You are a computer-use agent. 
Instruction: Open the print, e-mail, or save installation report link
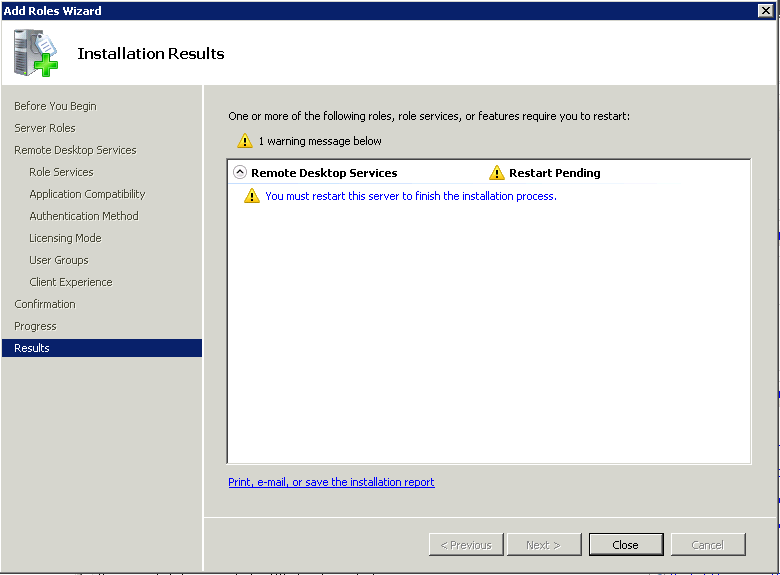331,482
